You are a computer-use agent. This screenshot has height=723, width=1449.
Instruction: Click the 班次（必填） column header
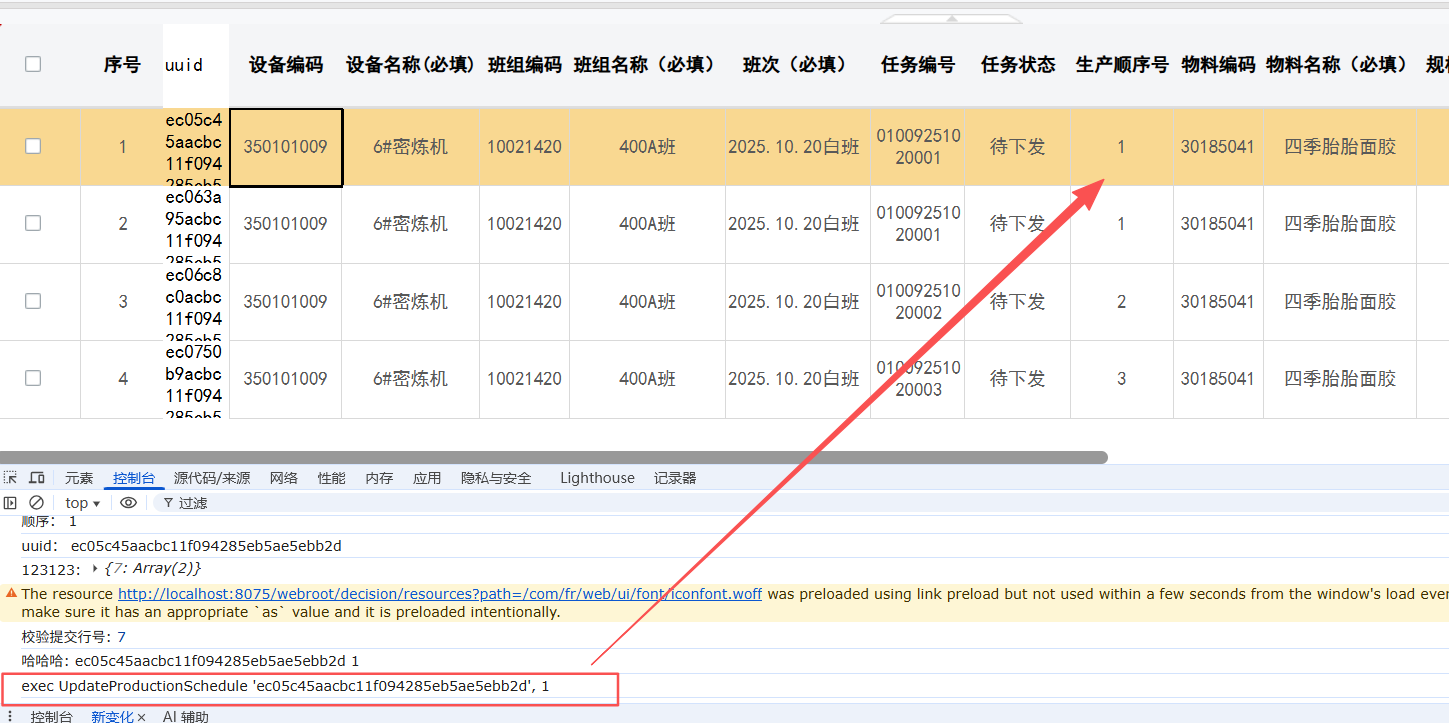click(798, 65)
